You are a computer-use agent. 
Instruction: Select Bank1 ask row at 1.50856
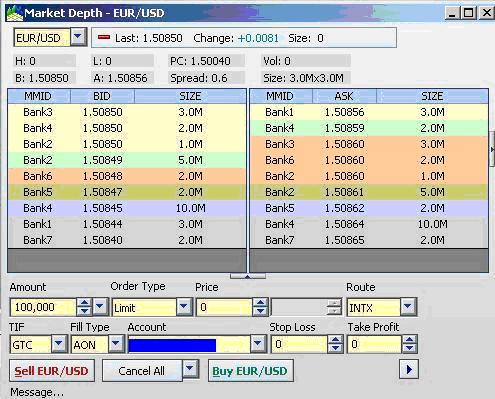[x=369, y=112]
